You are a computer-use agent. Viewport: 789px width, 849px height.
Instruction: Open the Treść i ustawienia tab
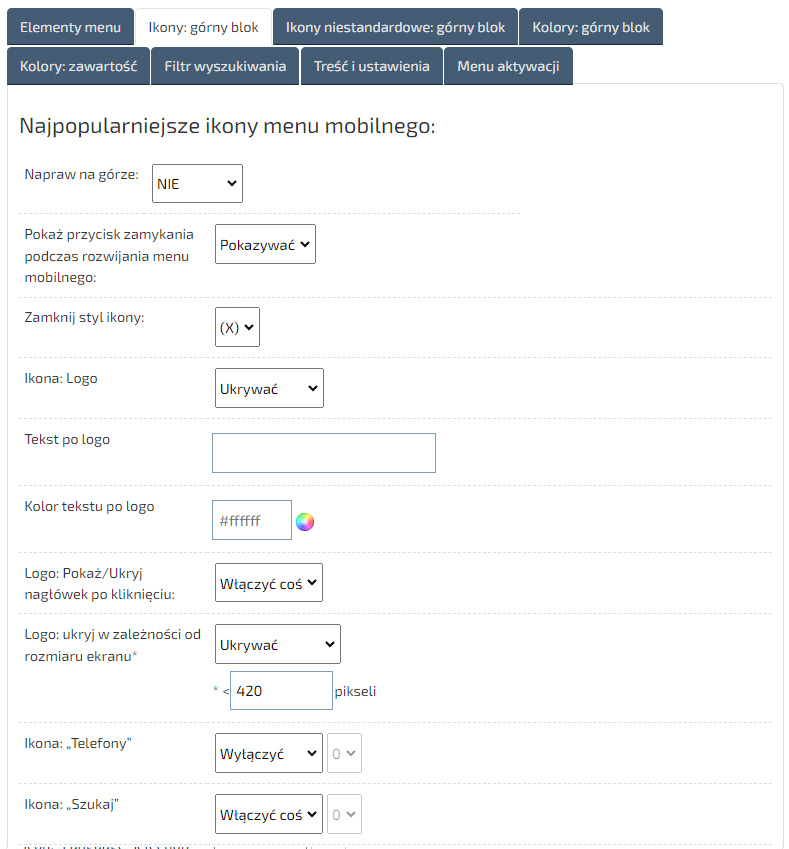click(x=371, y=66)
